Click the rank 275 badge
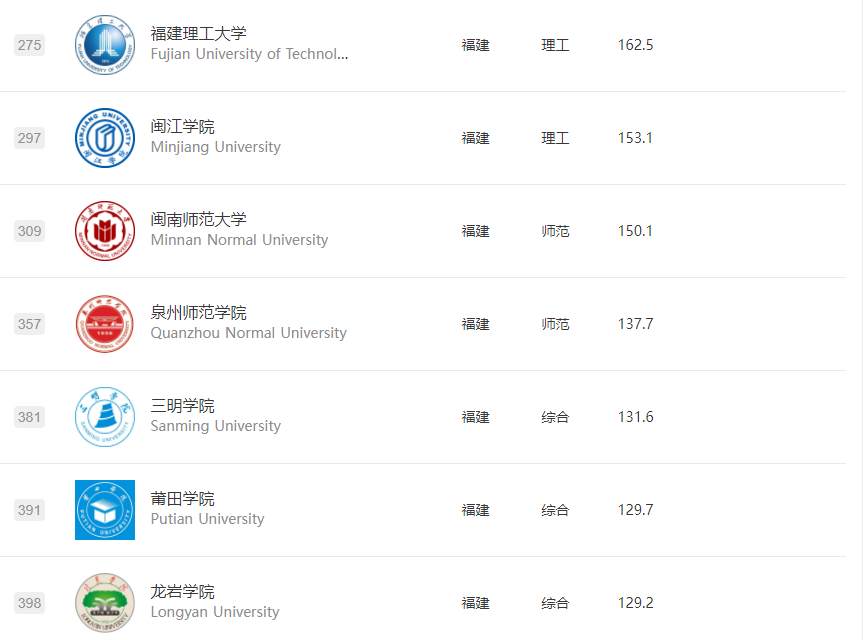This screenshot has height=640, width=863. (30, 45)
